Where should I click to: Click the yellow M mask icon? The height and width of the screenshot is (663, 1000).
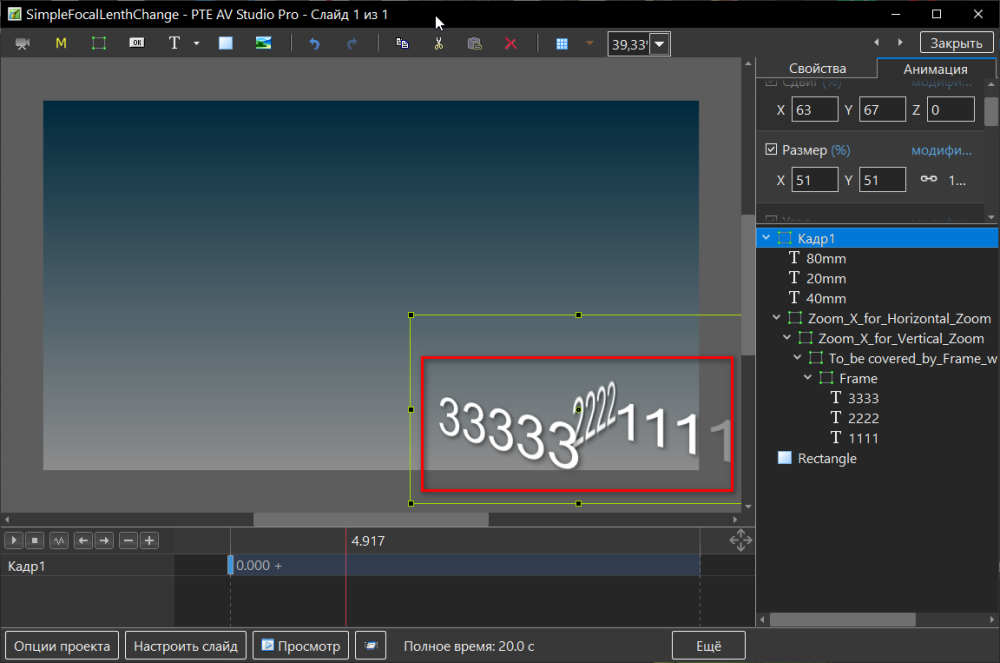coord(61,43)
